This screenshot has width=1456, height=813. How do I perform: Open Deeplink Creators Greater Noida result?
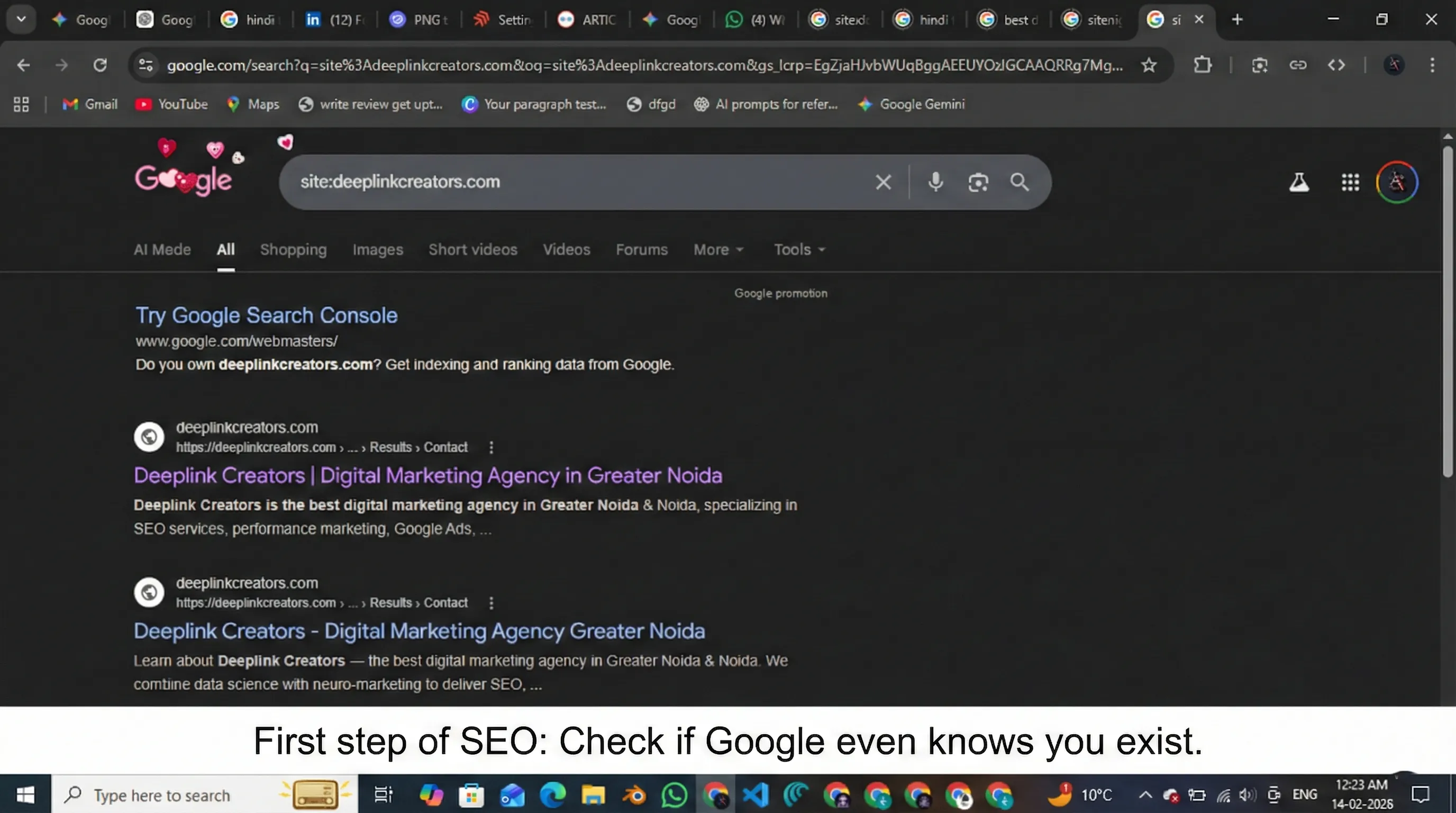pos(419,631)
